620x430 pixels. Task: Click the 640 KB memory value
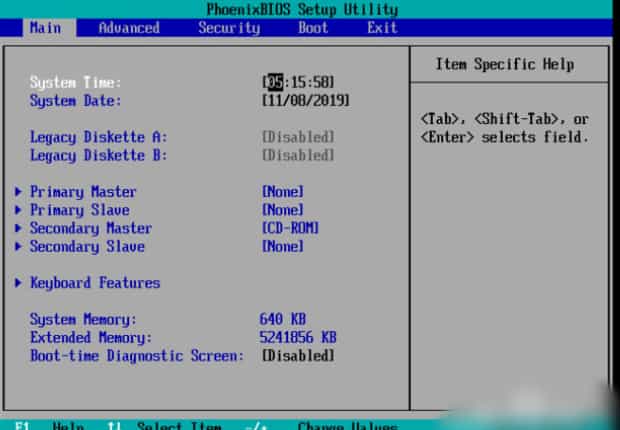point(283,319)
